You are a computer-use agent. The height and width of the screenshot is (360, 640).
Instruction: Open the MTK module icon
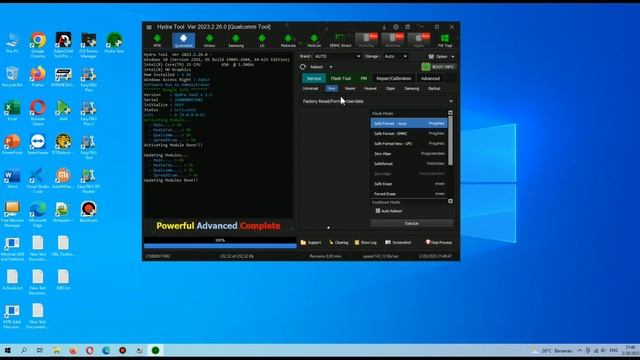(157, 40)
